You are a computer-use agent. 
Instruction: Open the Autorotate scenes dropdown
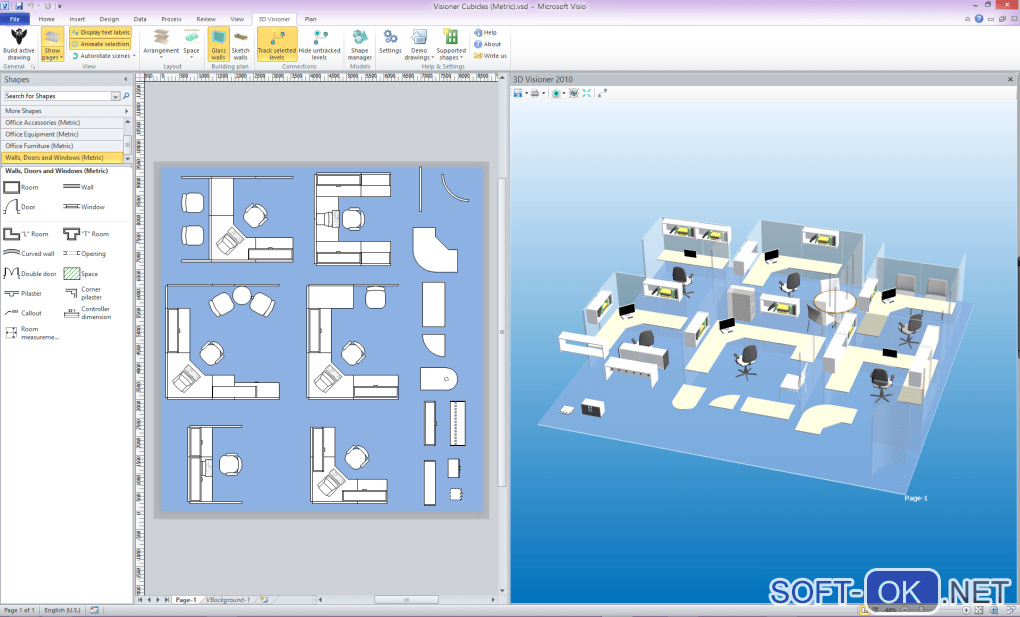tap(103, 55)
